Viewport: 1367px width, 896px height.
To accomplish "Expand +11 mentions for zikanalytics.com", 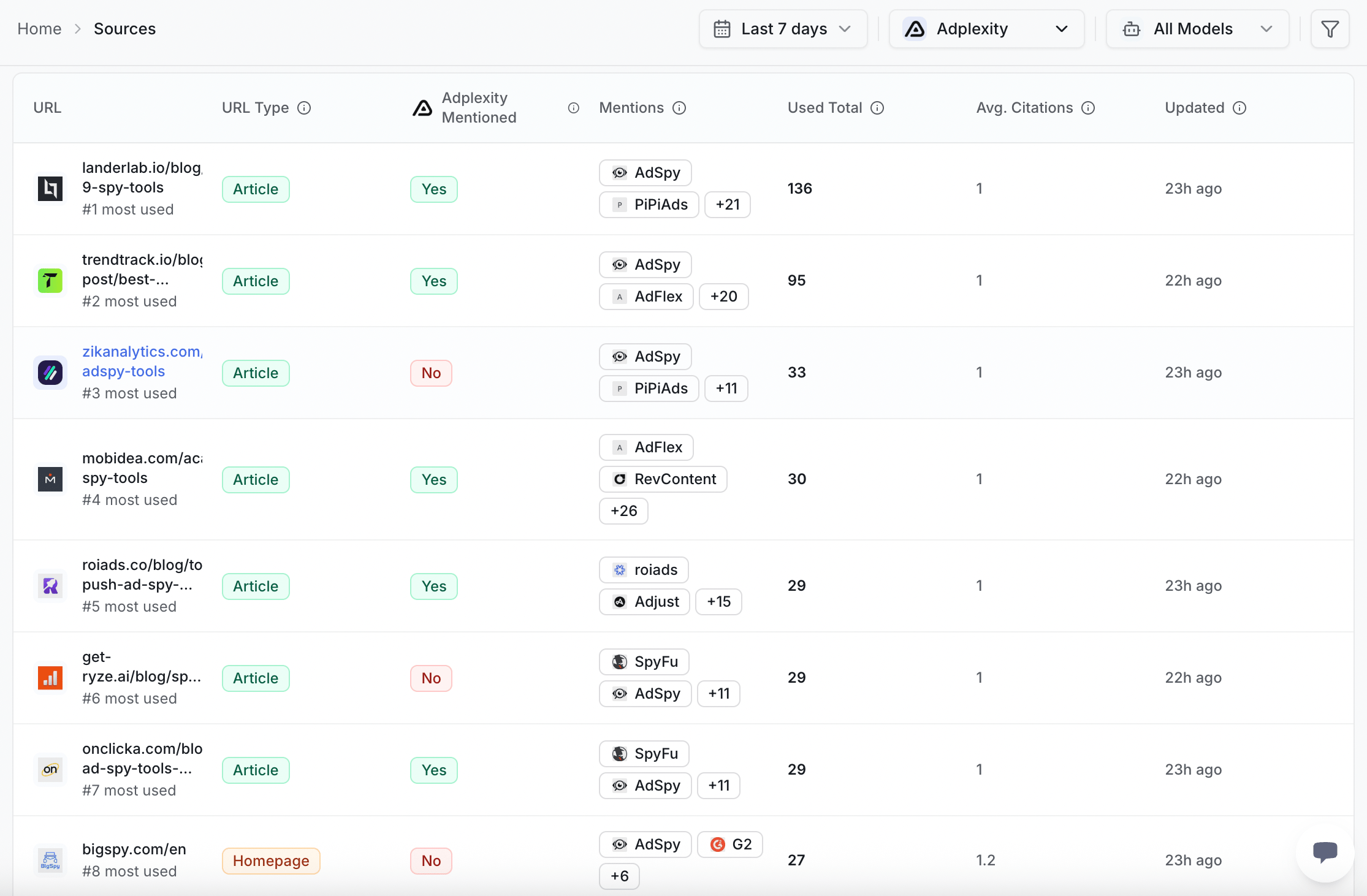I will click(x=726, y=389).
